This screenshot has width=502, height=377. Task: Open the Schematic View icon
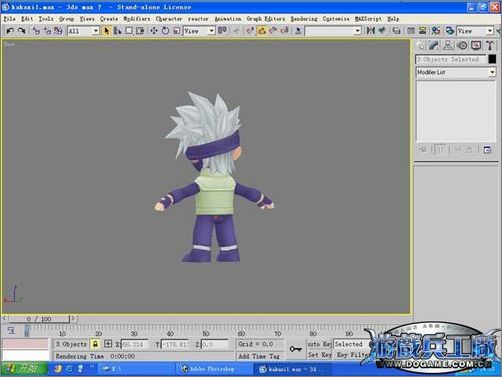click(423, 31)
